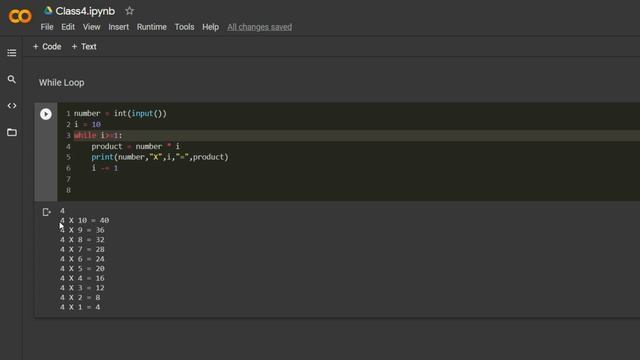Click output line 4 X 10 = 40
The image size is (640, 360).
click(84, 220)
